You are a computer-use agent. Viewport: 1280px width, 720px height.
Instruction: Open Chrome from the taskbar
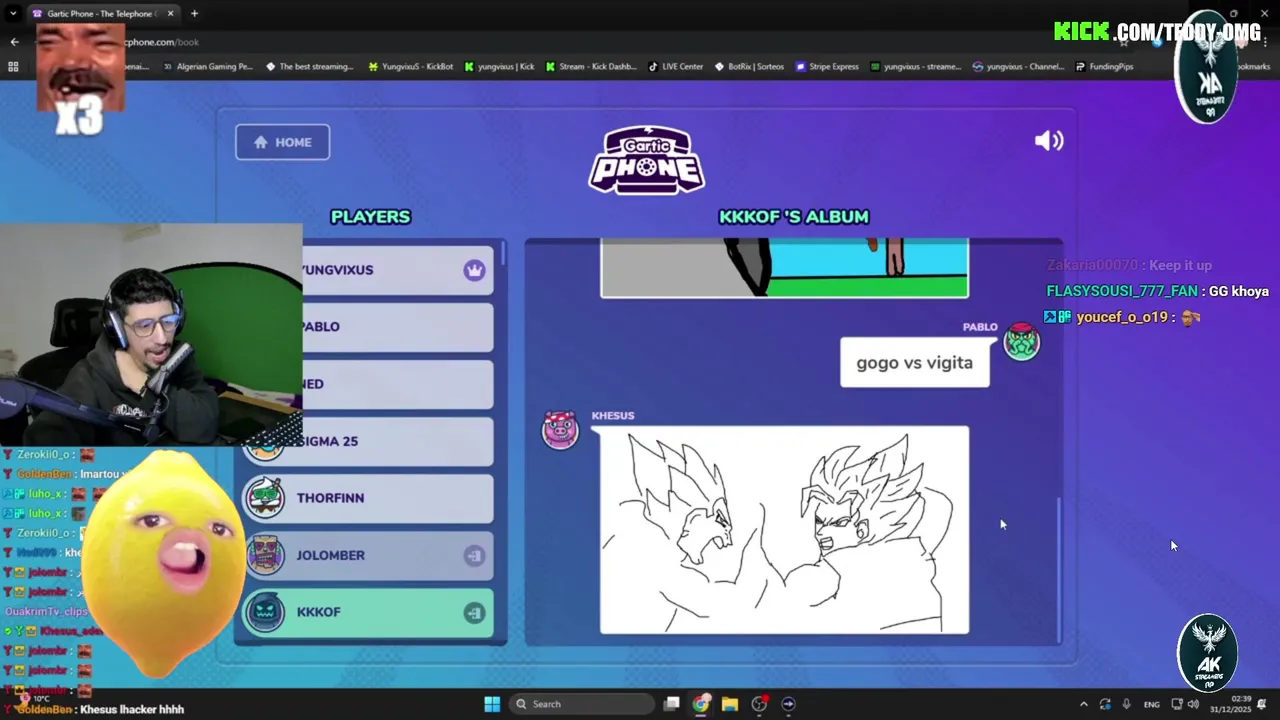point(701,704)
